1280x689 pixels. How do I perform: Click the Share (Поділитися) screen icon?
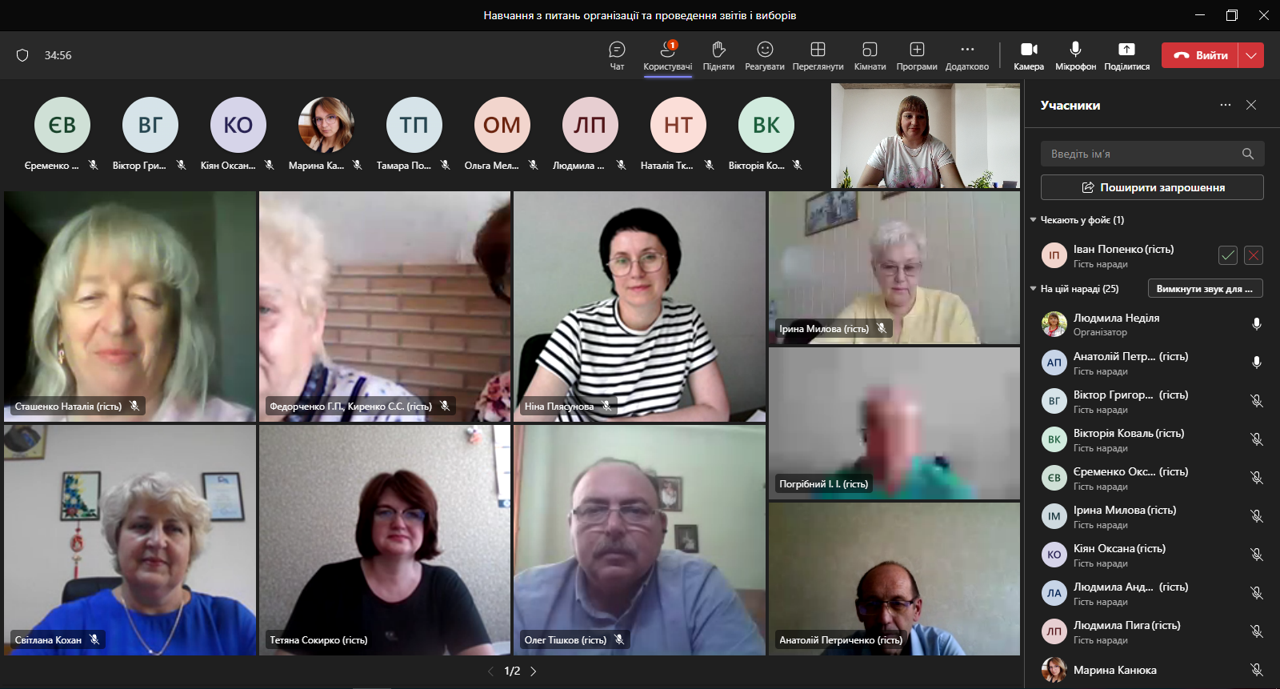point(1126,50)
